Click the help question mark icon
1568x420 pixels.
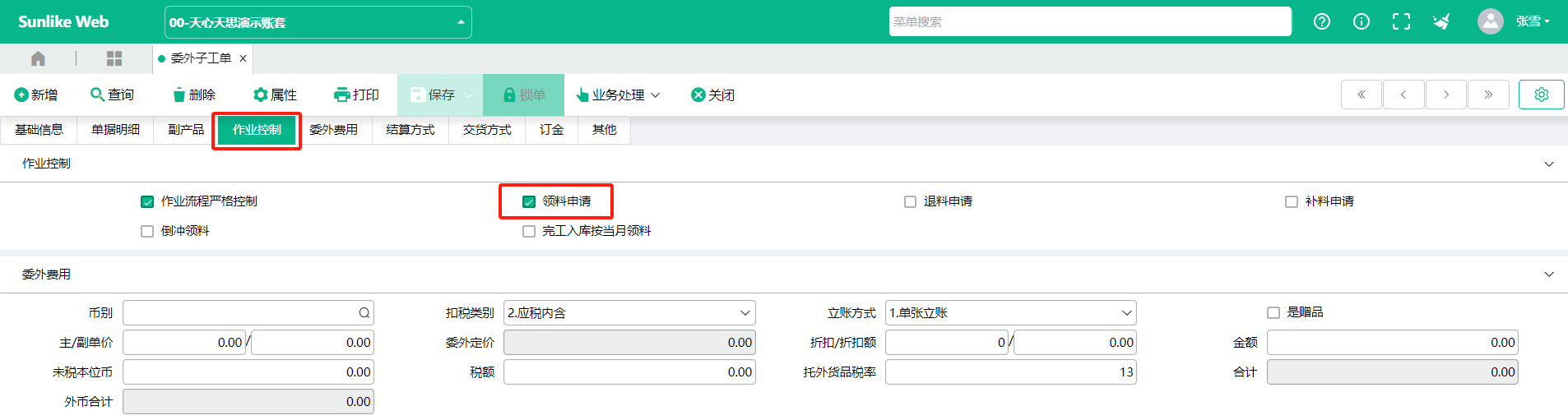coord(1321,22)
